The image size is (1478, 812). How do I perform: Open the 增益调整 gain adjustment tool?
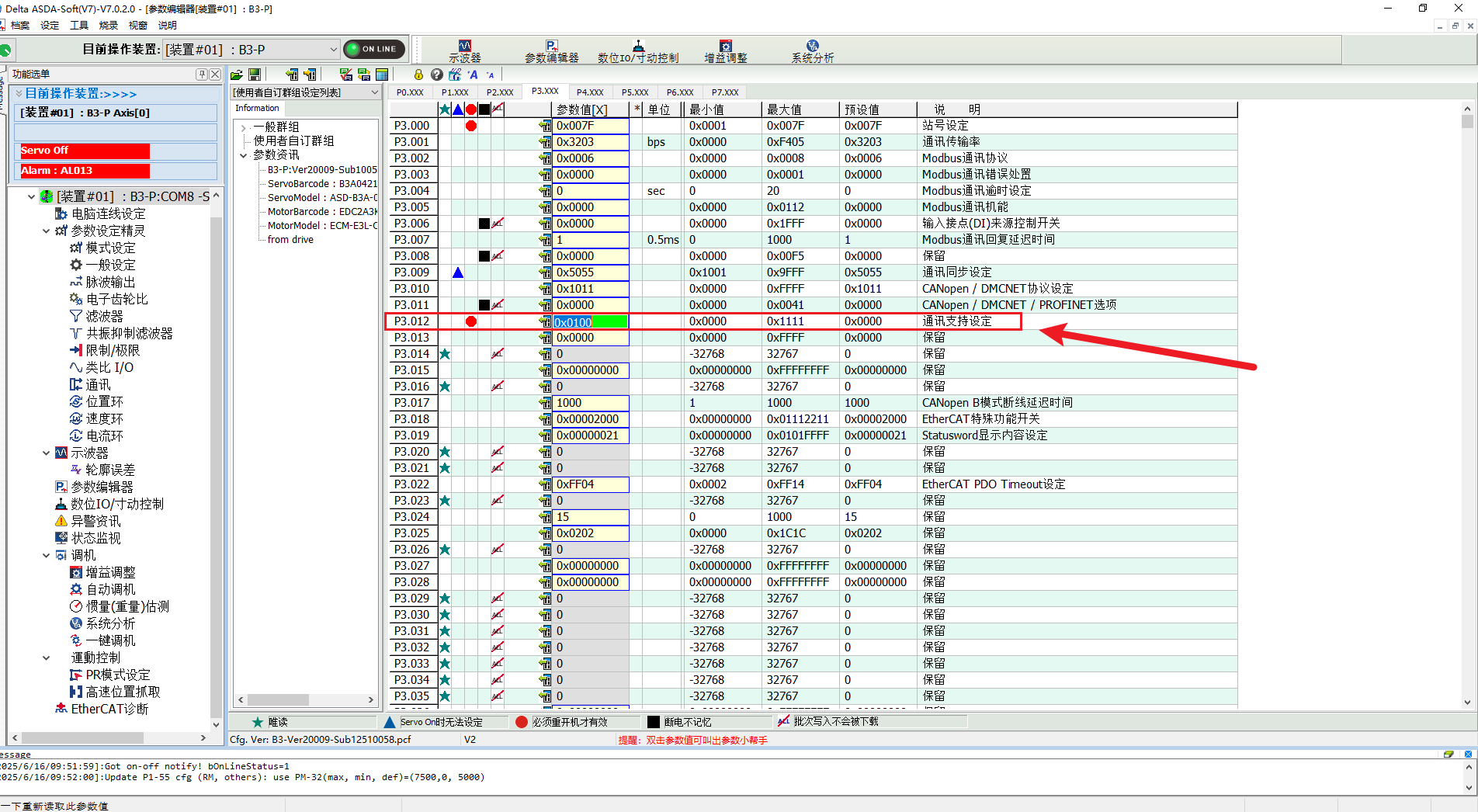[725, 50]
